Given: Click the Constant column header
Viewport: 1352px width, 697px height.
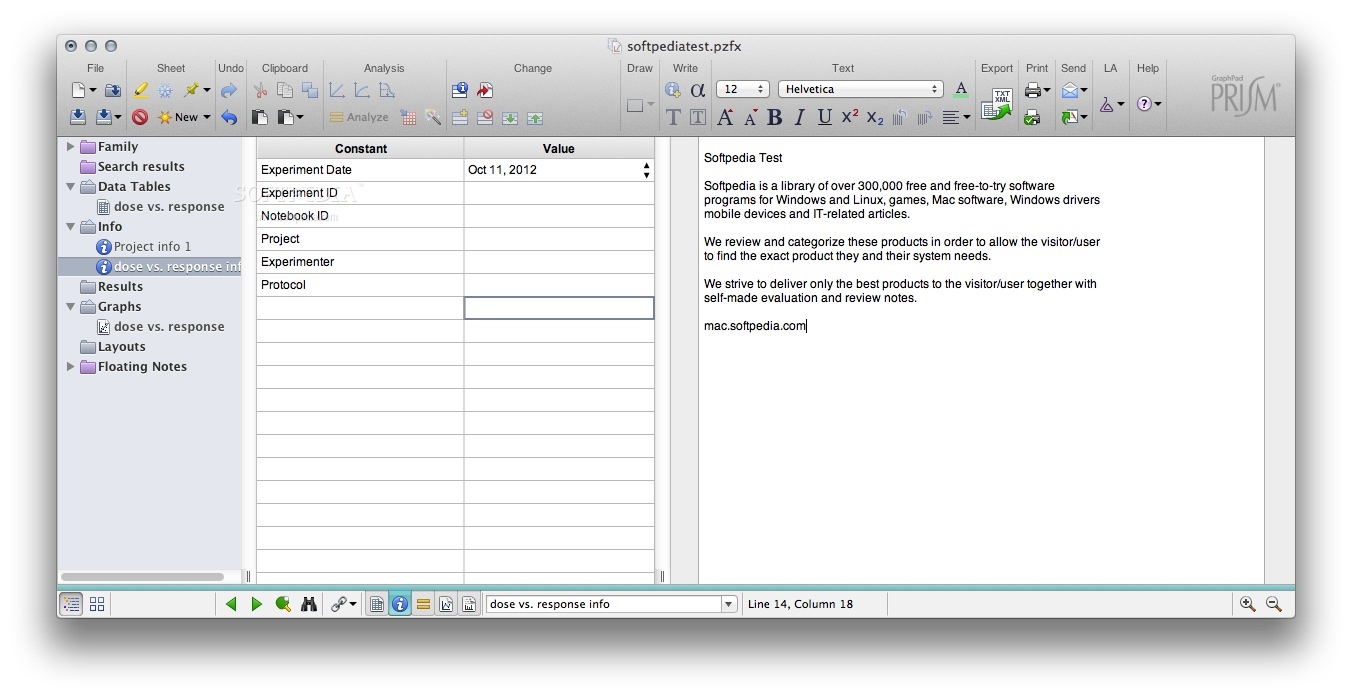Looking at the screenshot, I should [360, 148].
